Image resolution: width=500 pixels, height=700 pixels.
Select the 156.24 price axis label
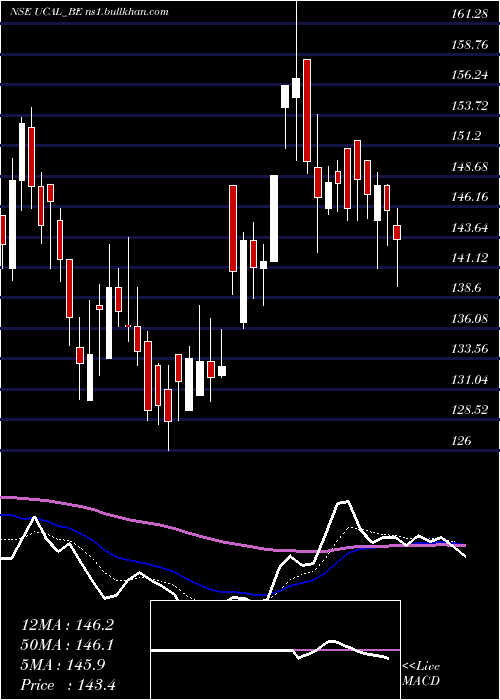tap(470, 75)
